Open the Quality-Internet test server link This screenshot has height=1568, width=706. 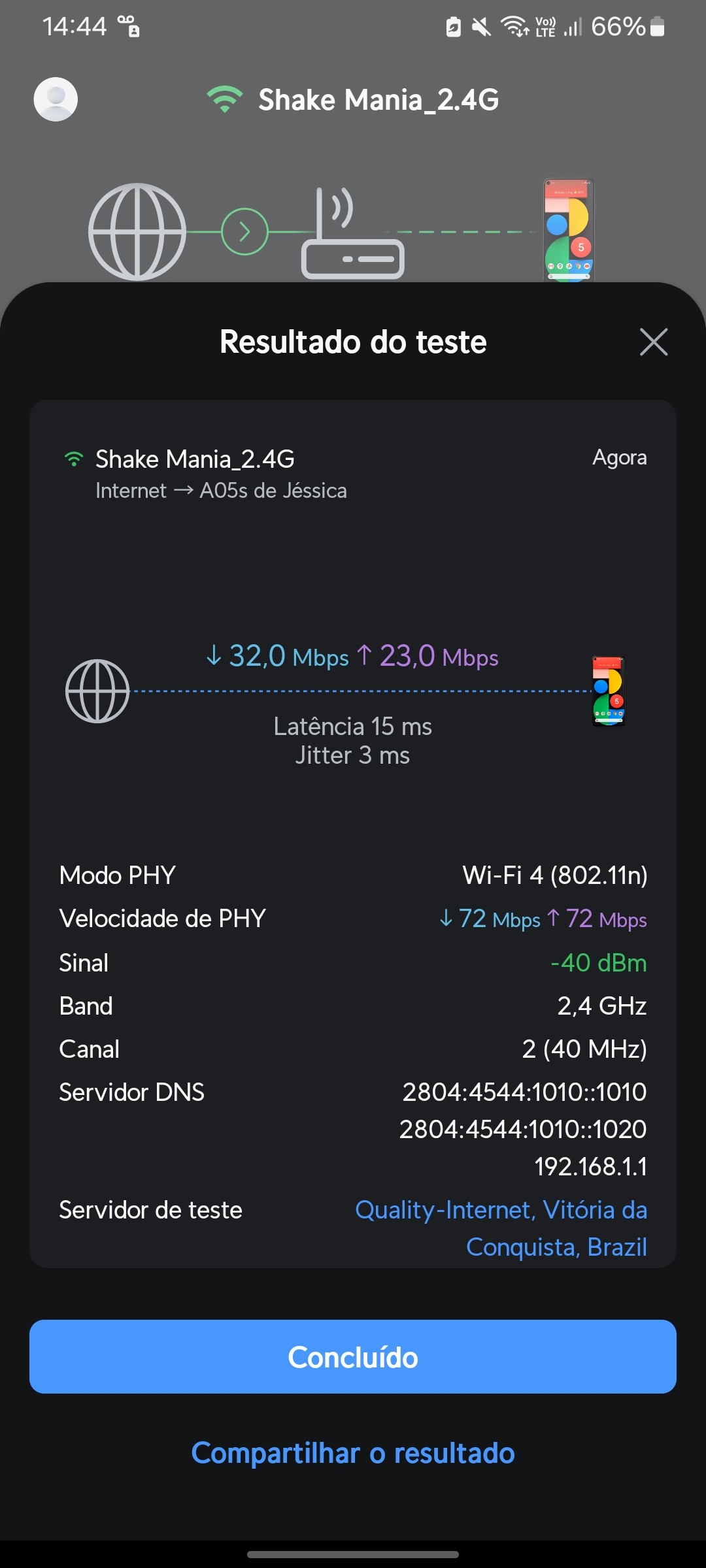coord(501,1228)
